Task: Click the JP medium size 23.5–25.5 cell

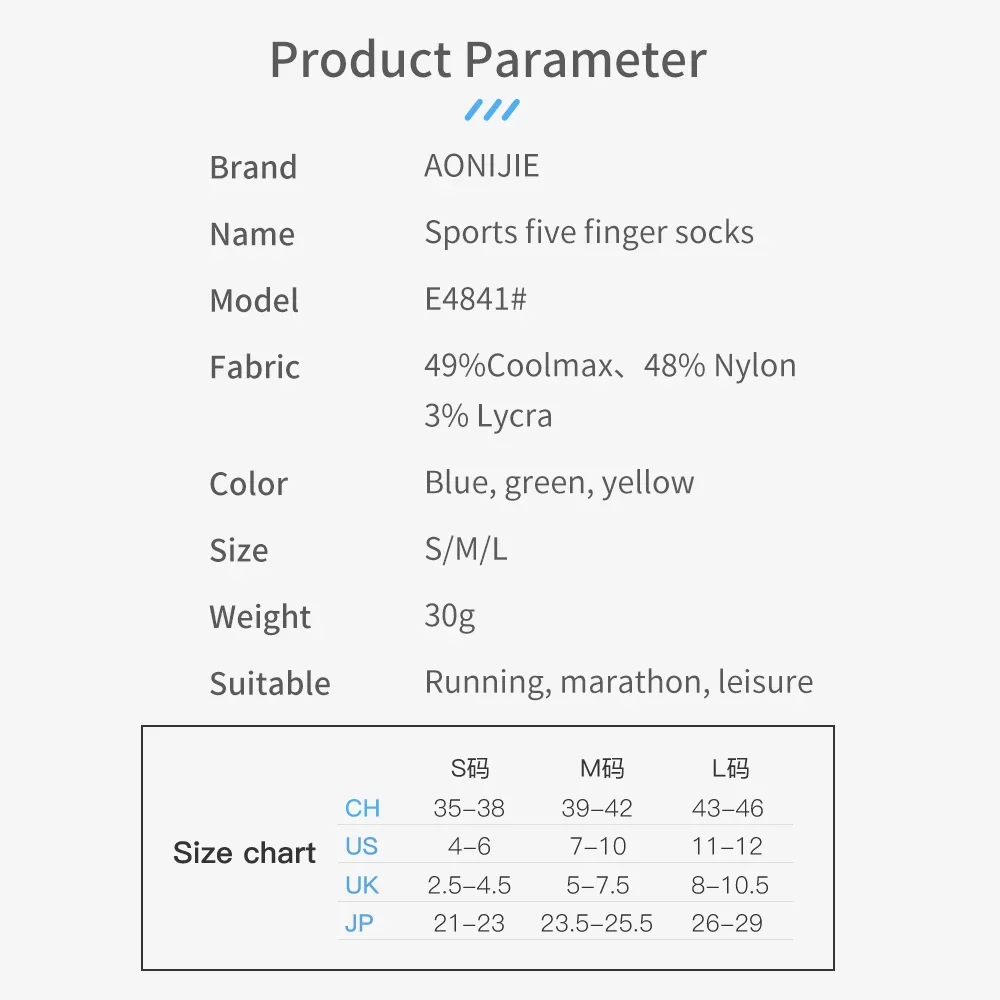Action: click(597, 923)
